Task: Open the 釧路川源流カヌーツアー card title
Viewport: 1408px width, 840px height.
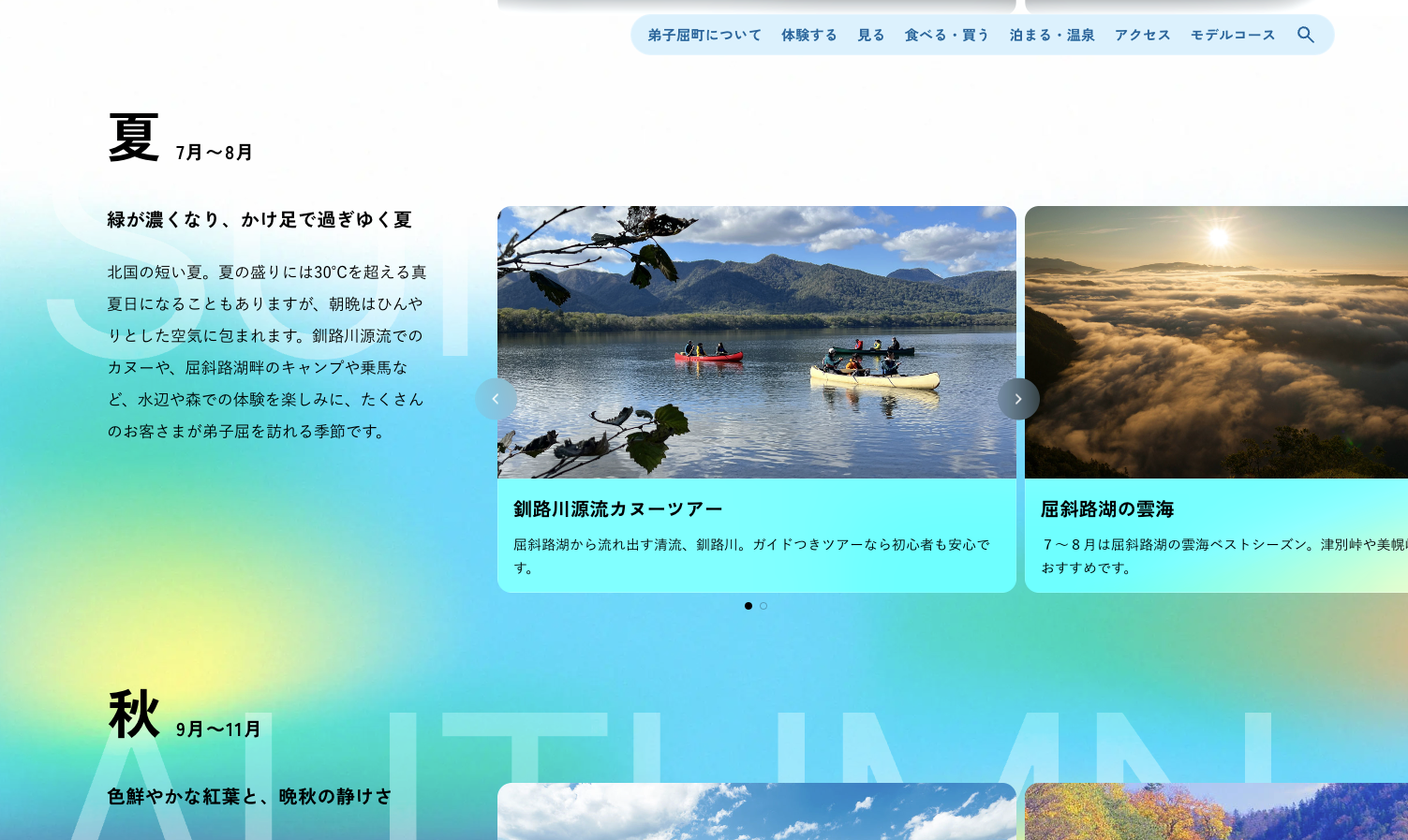Action: pos(618,508)
